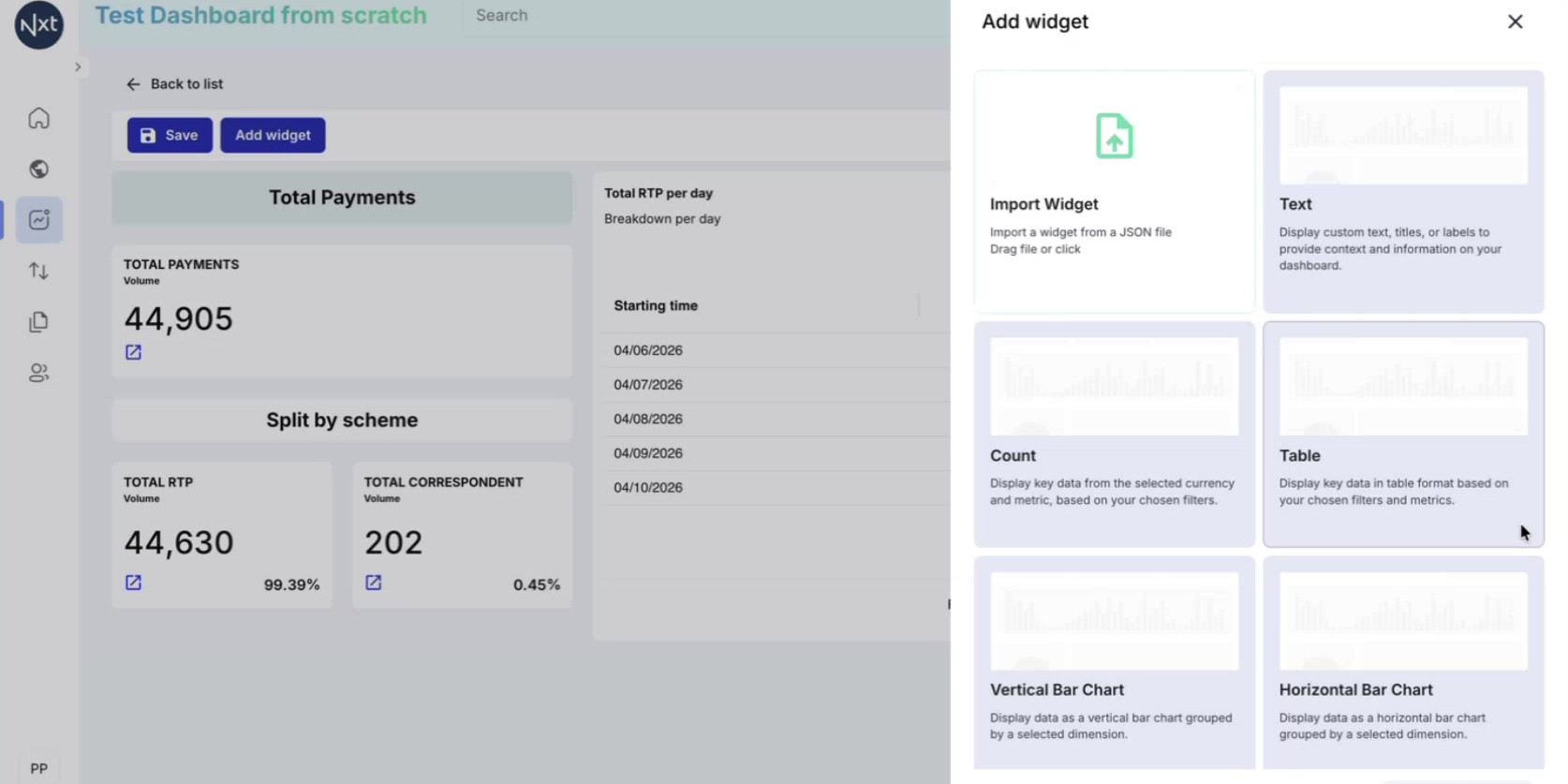Viewport: 1568px width, 784px height.
Task: Click the 04/07/2026 table row
Action: (x=776, y=385)
